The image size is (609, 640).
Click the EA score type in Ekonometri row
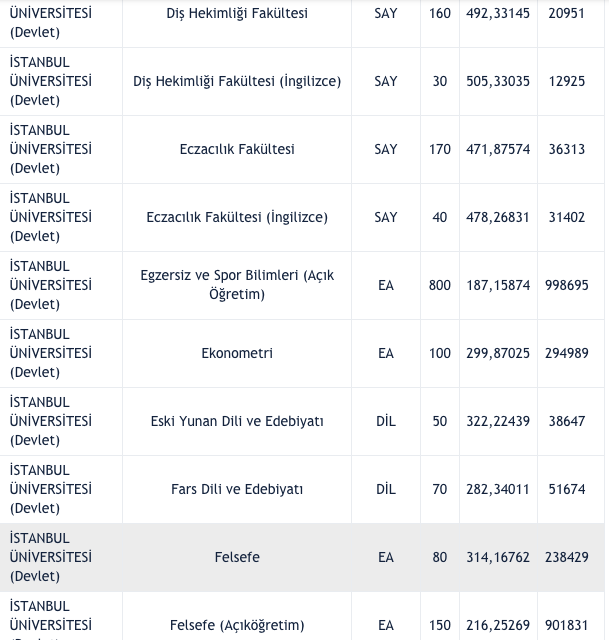coord(386,353)
